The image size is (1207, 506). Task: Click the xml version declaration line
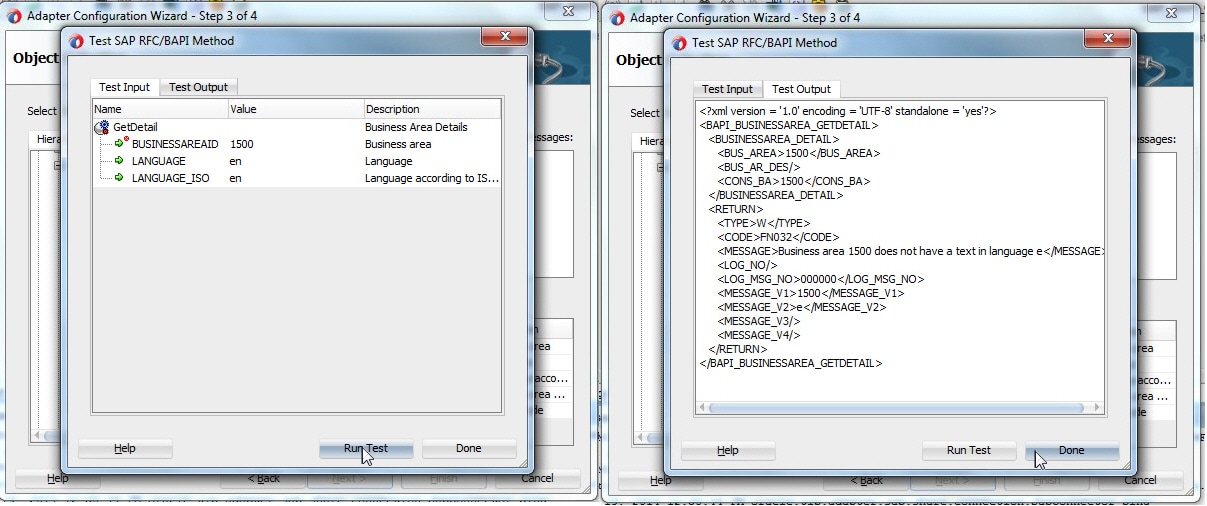(848, 111)
